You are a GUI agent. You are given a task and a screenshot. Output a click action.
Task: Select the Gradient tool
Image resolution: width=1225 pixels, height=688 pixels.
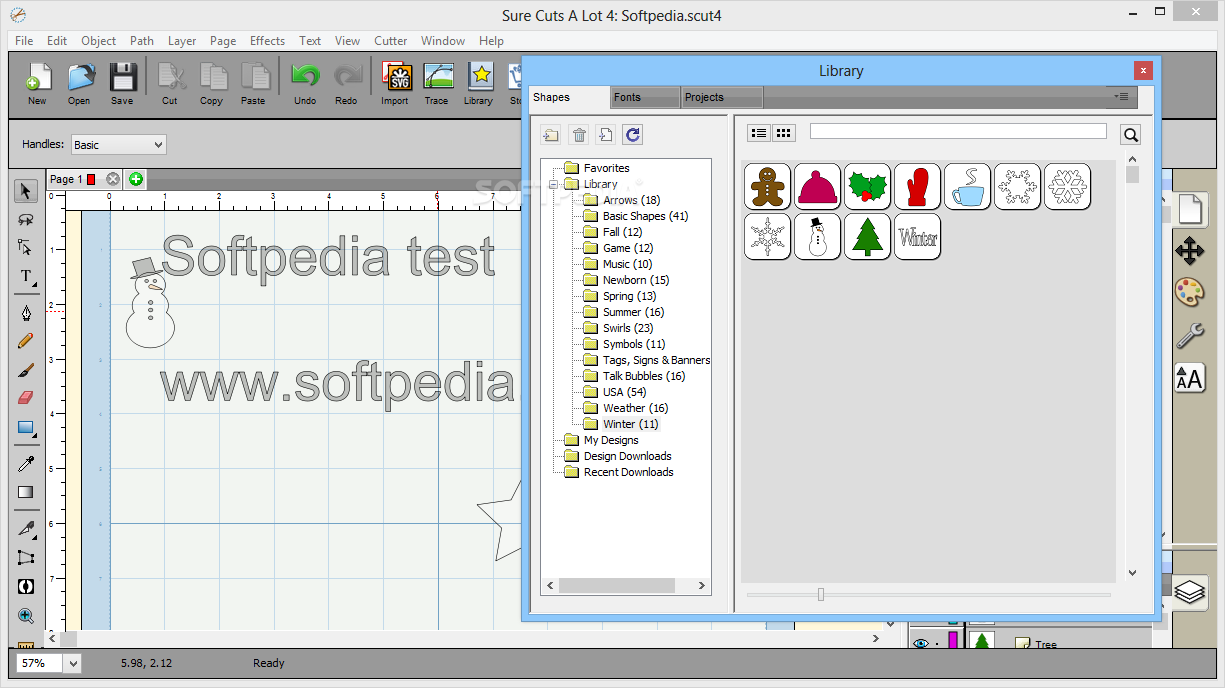[x=26, y=492]
